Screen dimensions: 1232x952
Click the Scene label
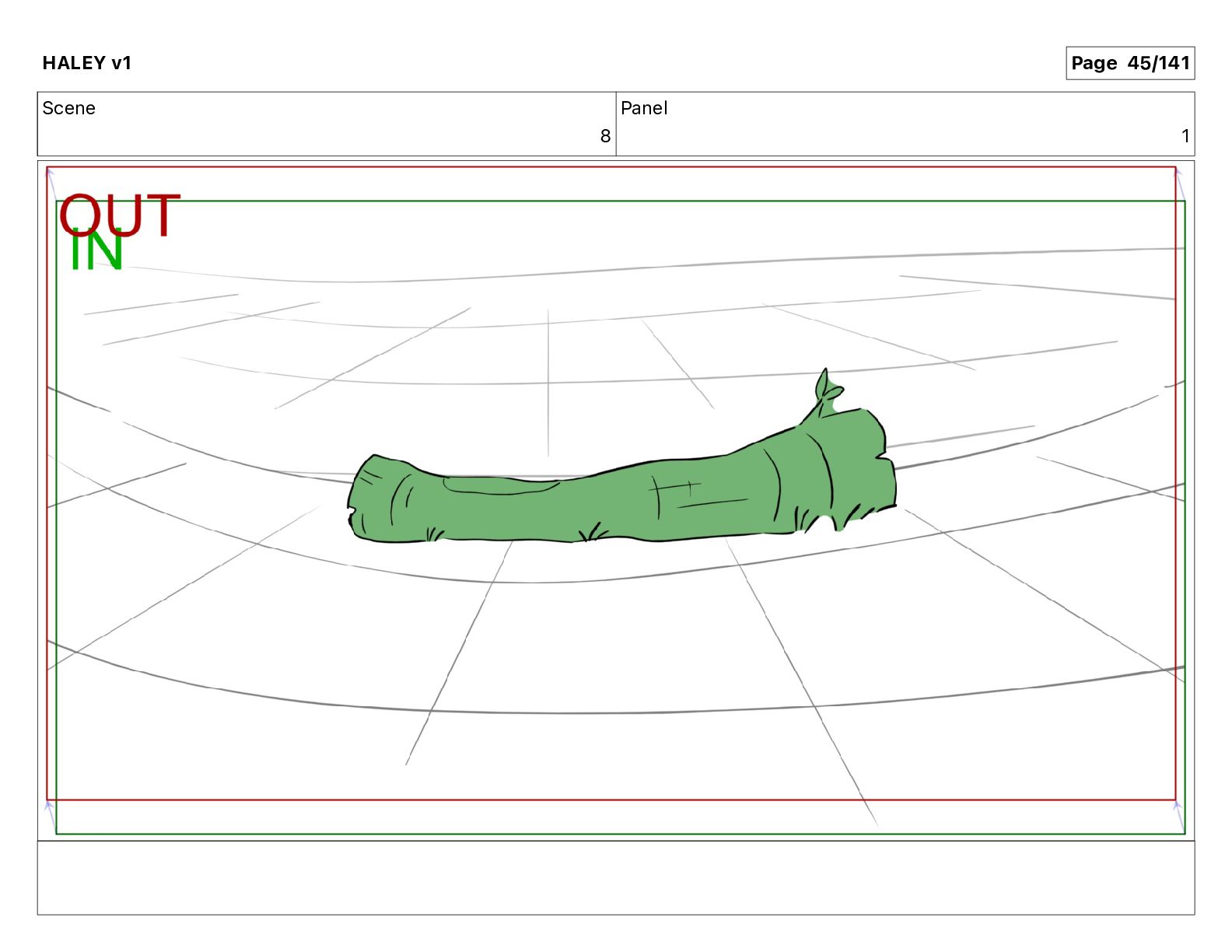pyautogui.click(x=68, y=108)
